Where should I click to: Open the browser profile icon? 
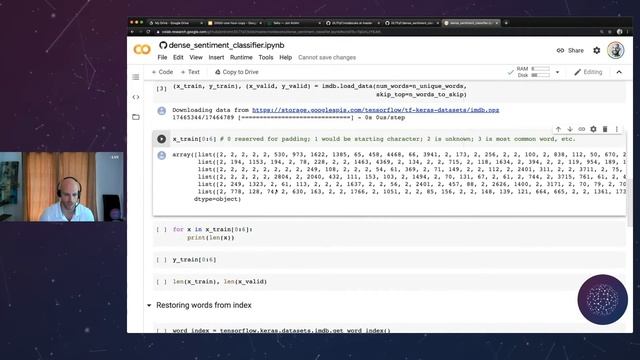click(x=620, y=31)
